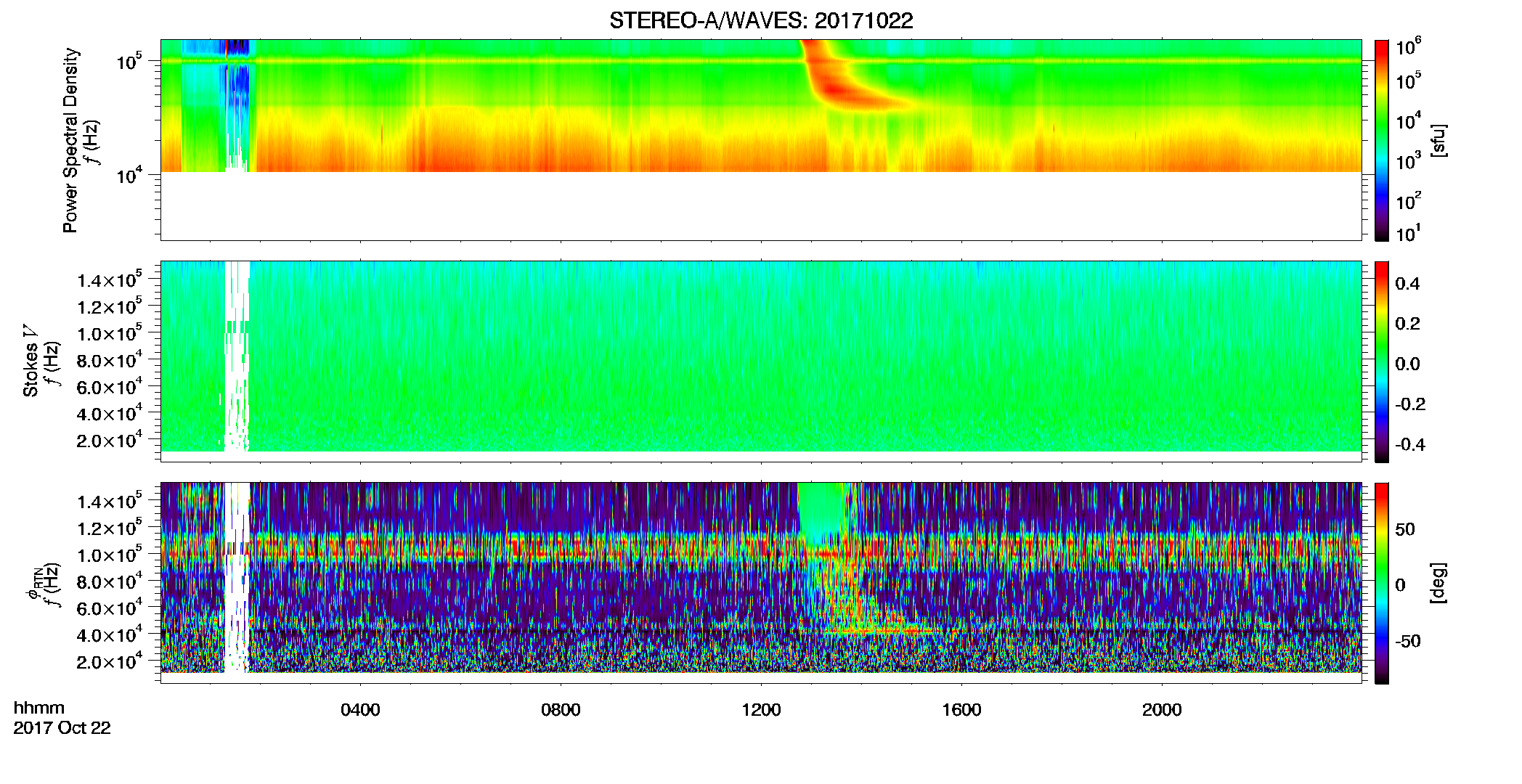Click the [sfu] units label
The image size is (1522, 784).
click(x=1438, y=140)
